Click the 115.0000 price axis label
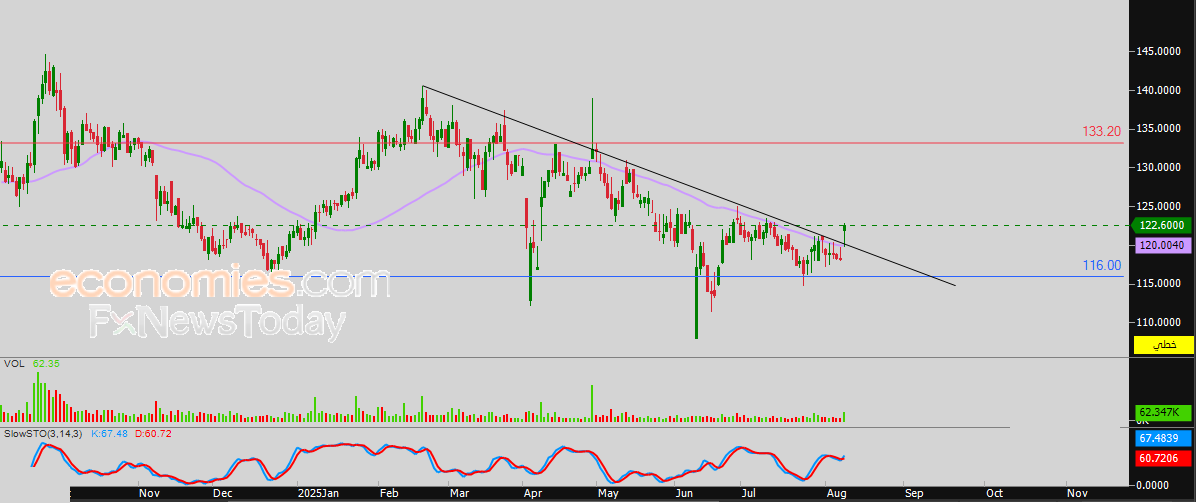This screenshot has width=1196, height=503. [x=1161, y=283]
